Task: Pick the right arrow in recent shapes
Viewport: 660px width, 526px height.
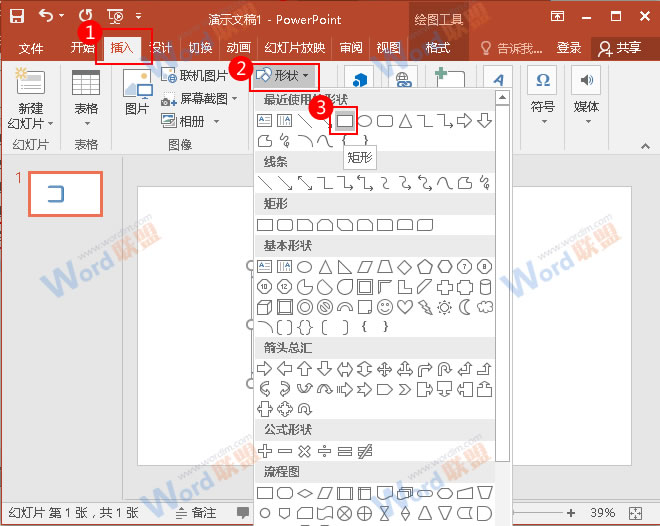Action: point(464,121)
